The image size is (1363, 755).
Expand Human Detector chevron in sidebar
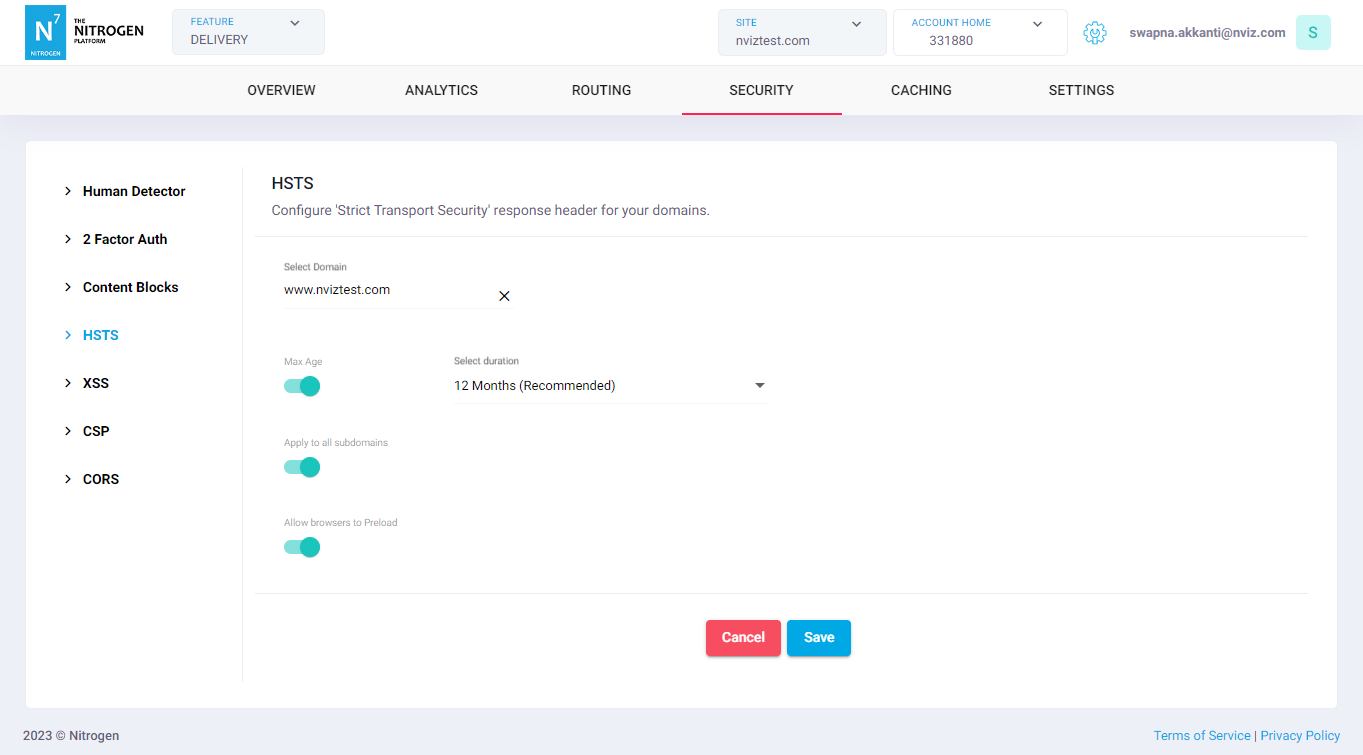click(x=68, y=191)
